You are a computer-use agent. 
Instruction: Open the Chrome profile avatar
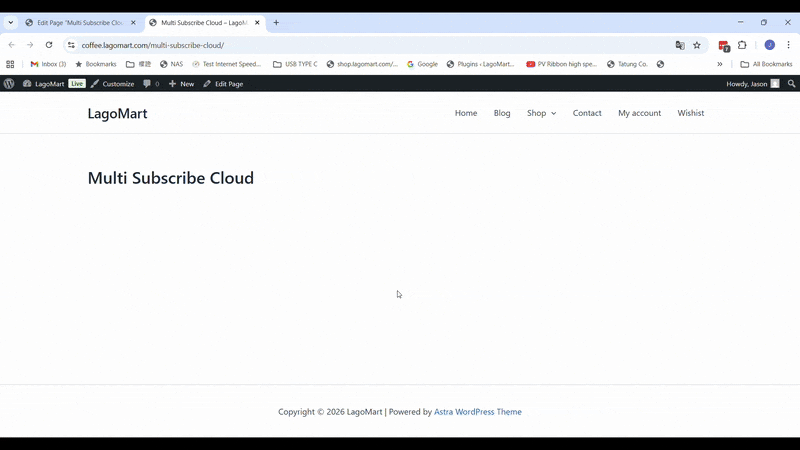coord(769,45)
